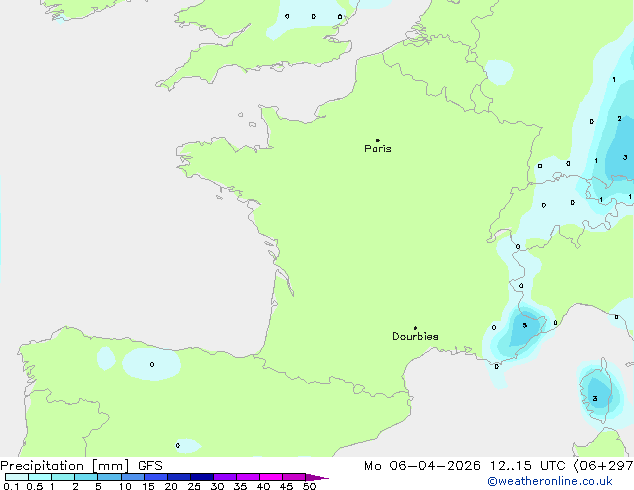Pick the 5–10 mm blue legend swatch
Image resolution: width=634 pixels, height=490 pixels.
[x=110, y=477]
